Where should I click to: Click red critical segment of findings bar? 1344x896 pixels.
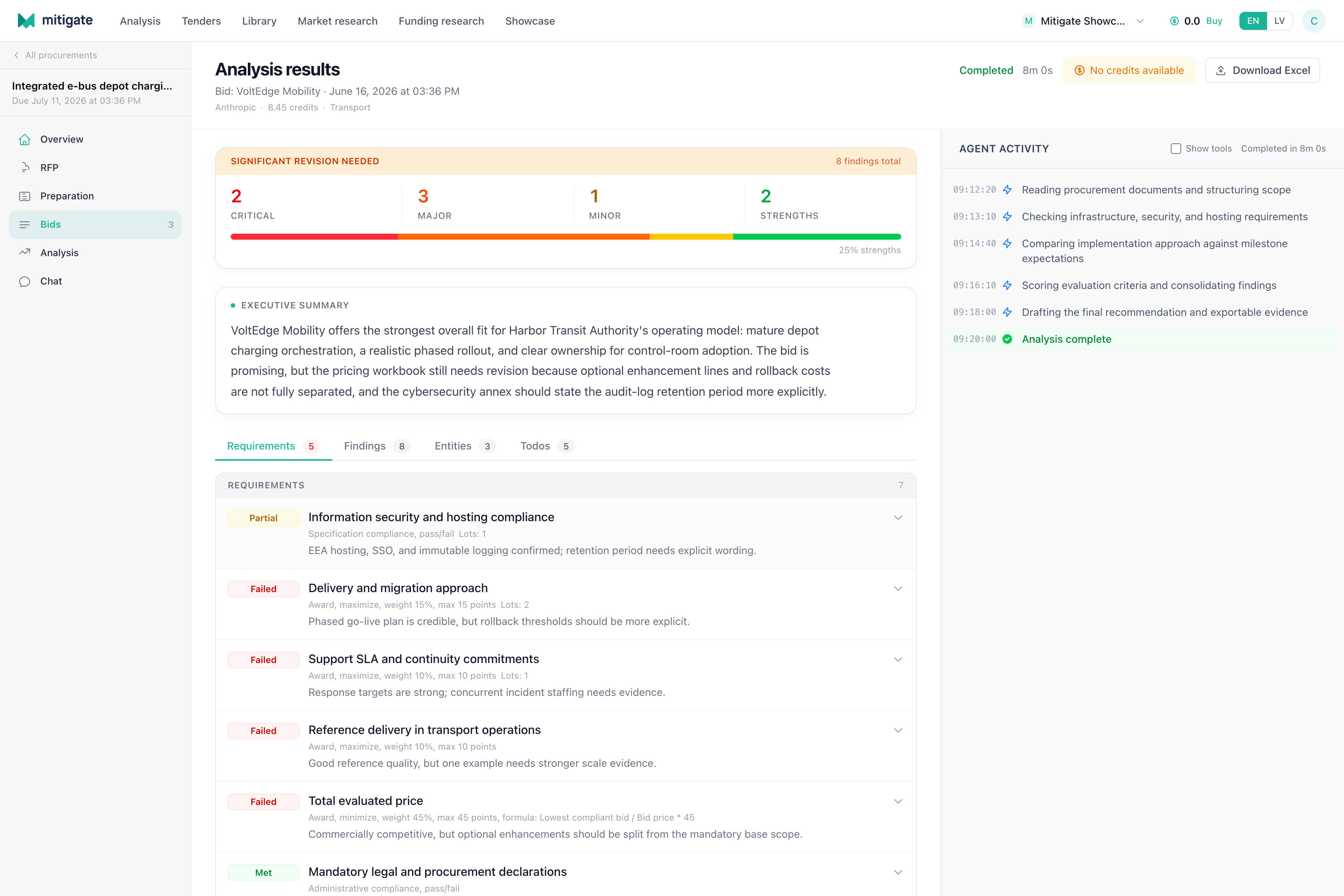[x=314, y=237]
